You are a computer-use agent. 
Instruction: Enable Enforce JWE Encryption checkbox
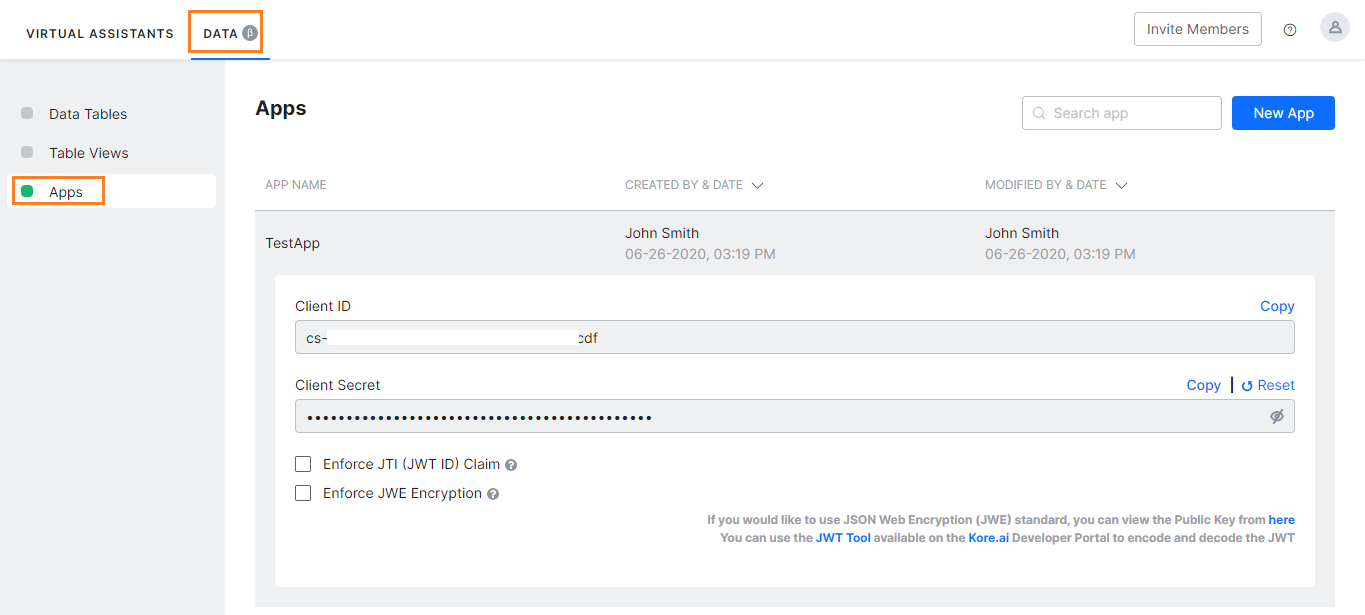tap(303, 493)
